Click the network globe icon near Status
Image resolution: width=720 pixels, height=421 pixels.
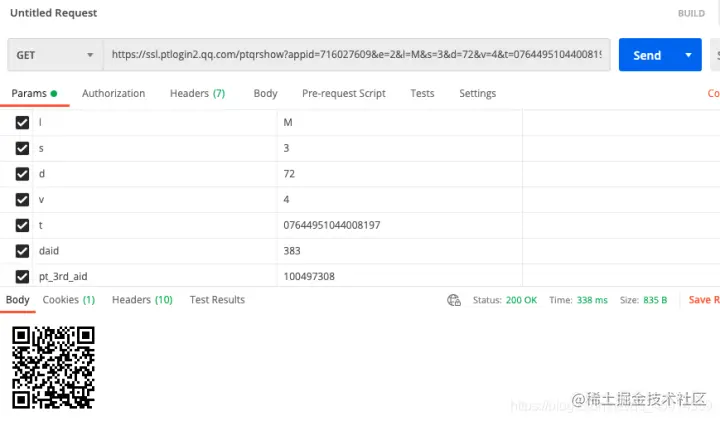(x=454, y=300)
